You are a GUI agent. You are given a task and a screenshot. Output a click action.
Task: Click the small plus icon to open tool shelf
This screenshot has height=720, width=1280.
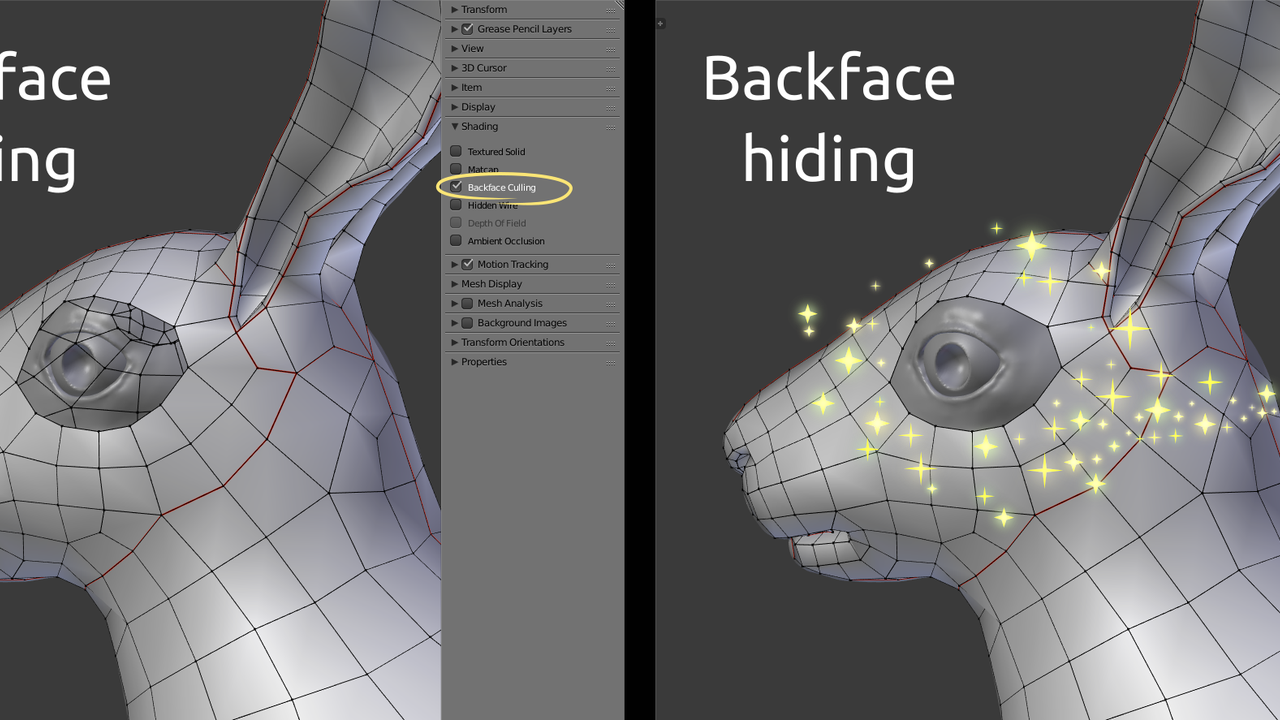(660, 23)
